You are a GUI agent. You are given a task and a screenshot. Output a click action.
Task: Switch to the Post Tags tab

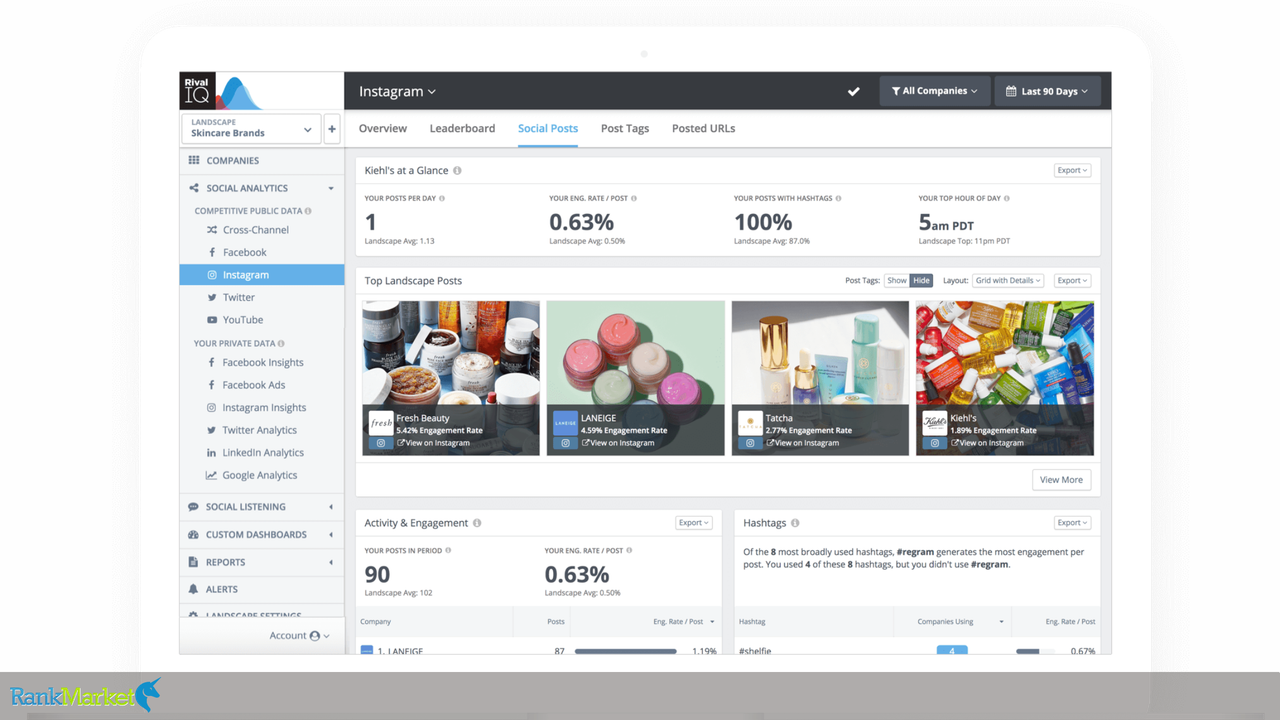coord(625,128)
